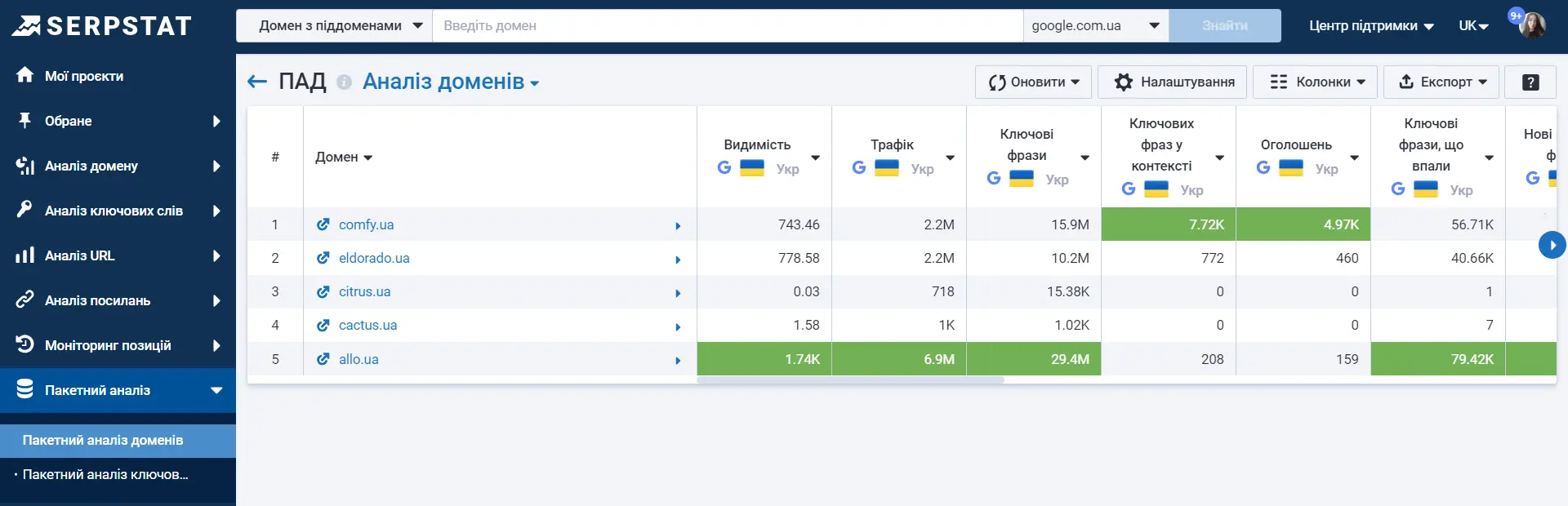This screenshot has height=506, width=1568.
Task: Open the eldorado.ua domain link
Action: (x=374, y=258)
